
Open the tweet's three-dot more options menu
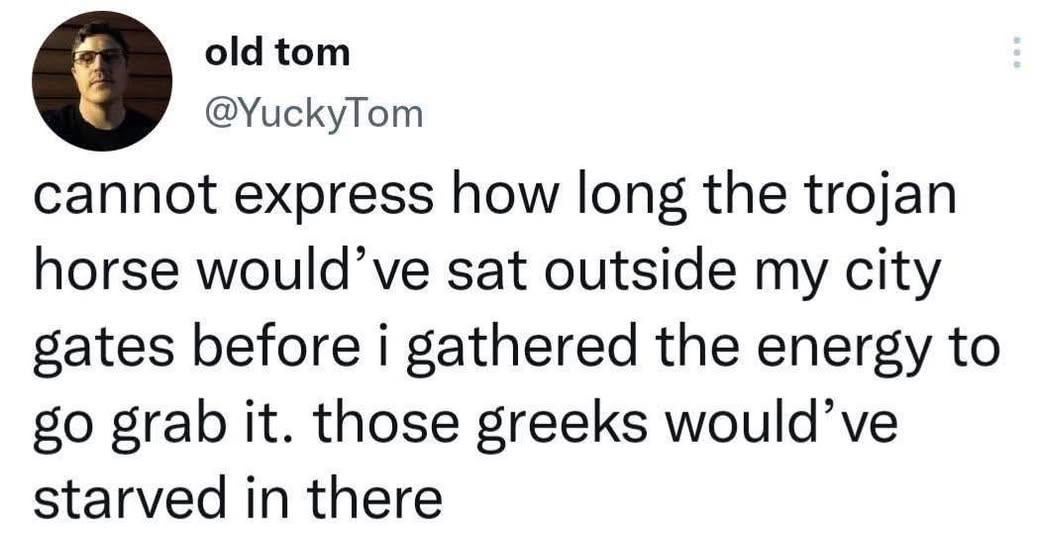click(x=1016, y=52)
